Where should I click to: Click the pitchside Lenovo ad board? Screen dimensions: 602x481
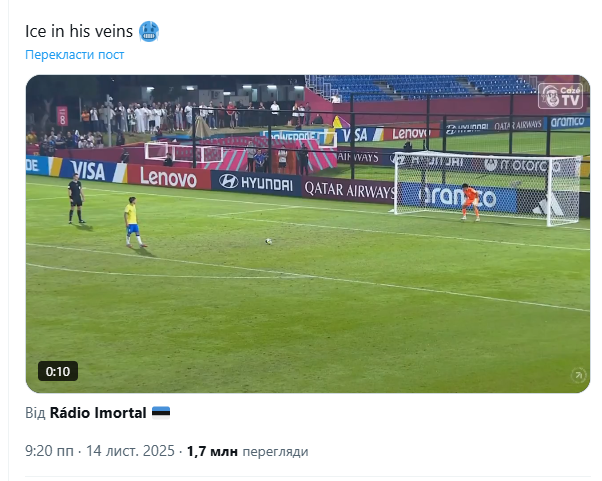point(169,177)
